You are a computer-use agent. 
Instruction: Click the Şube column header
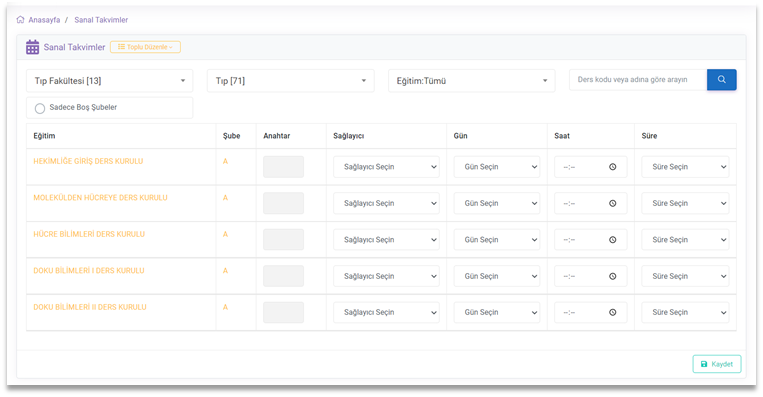(232, 136)
